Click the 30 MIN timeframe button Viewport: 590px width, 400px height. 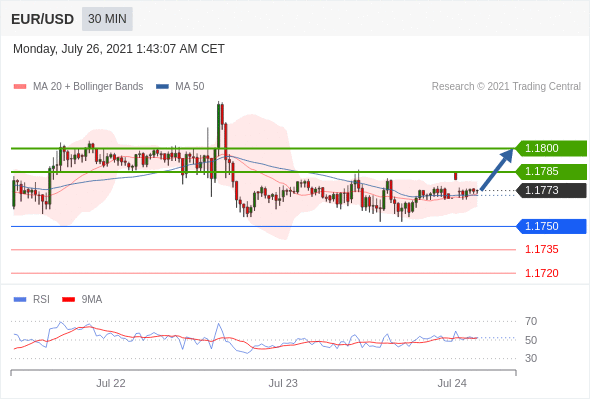pyautogui.click(x=107, y=19)
